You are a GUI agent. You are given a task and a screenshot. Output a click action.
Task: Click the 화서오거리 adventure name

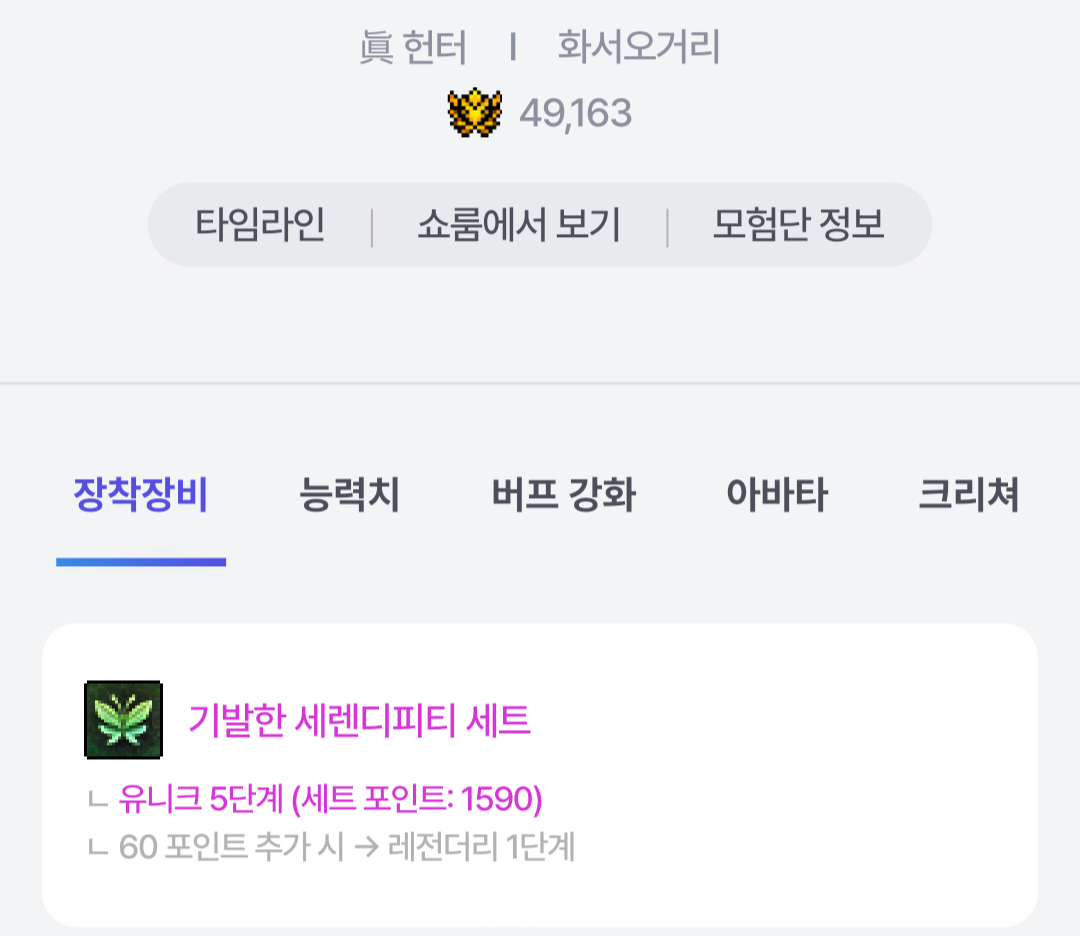(x=638, y=48)
